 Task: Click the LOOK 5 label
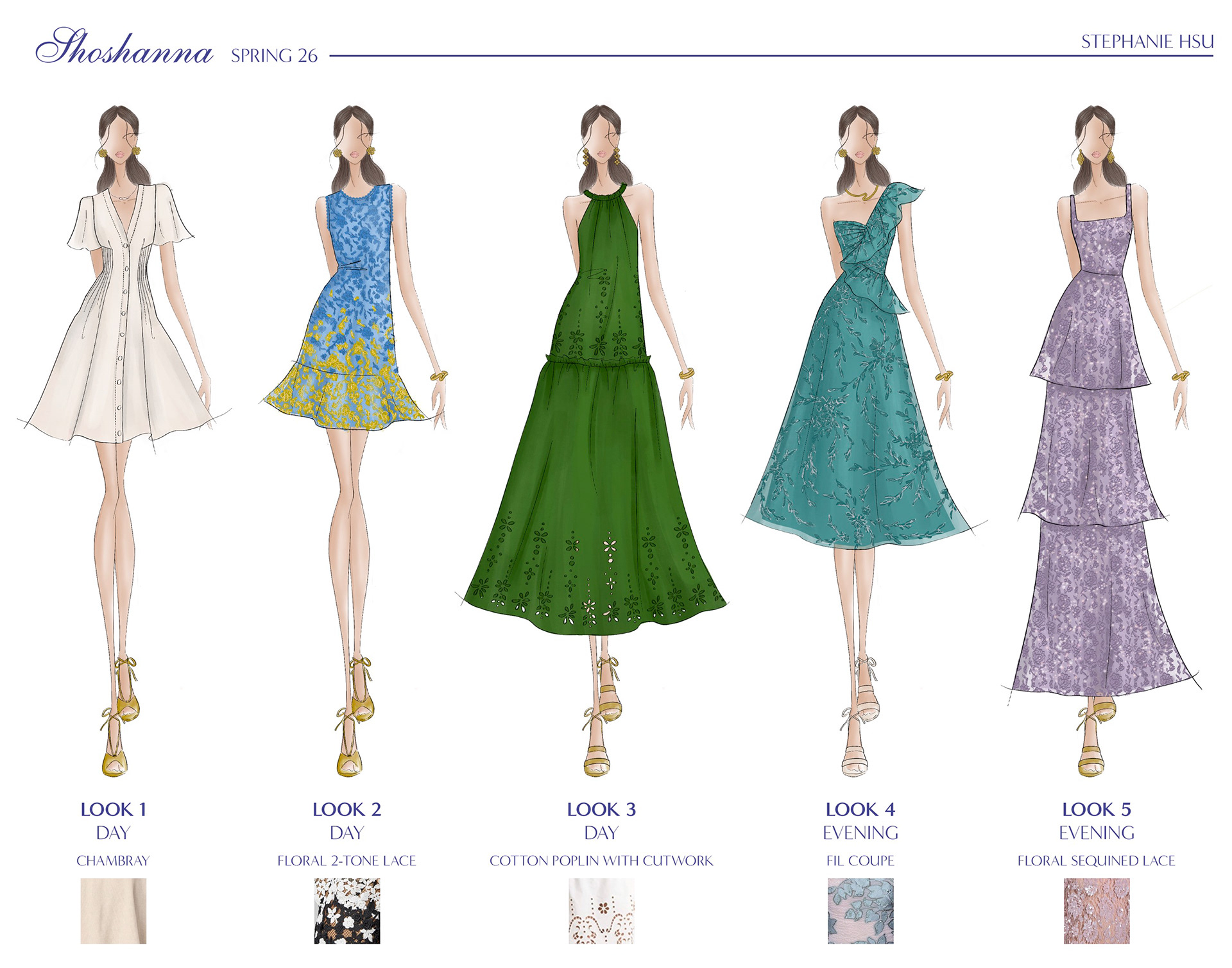pos(1096,810)
